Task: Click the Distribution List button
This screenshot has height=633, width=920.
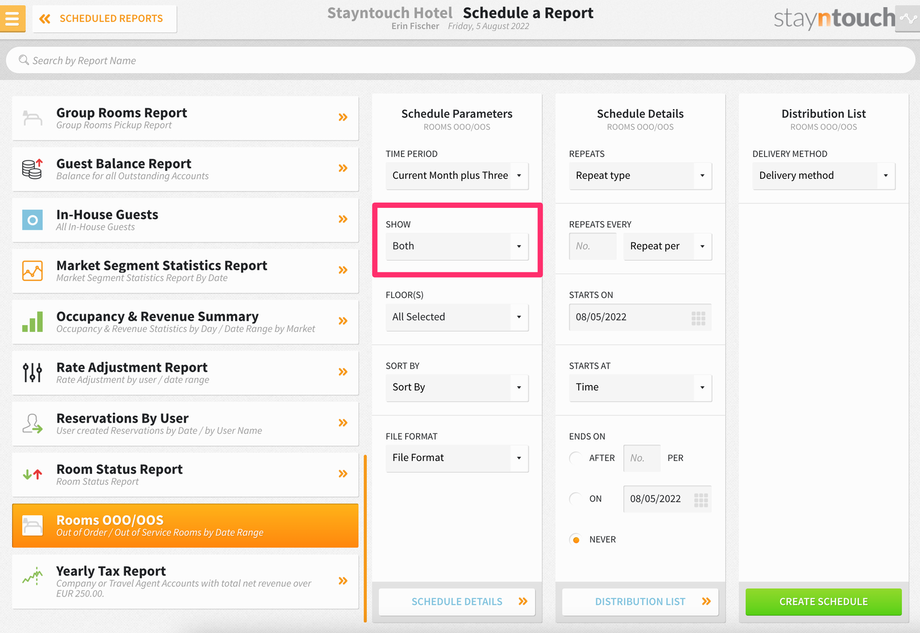Action: pyautogui.click(x=640, y=601)
